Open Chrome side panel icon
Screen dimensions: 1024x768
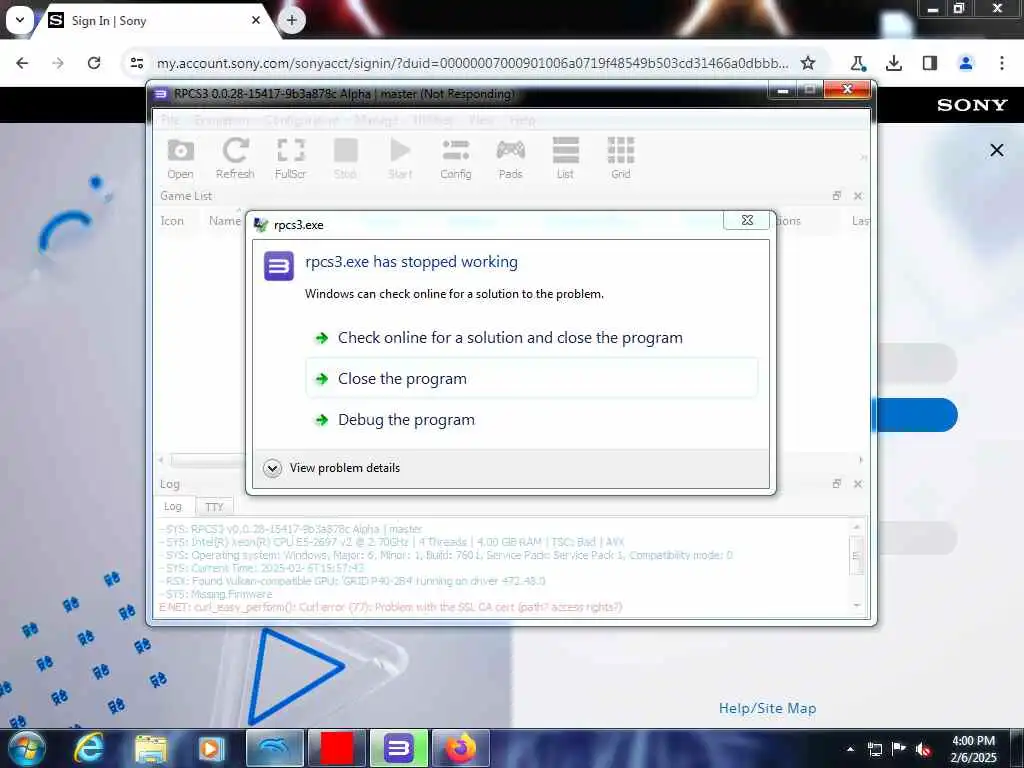click(930, 63)
